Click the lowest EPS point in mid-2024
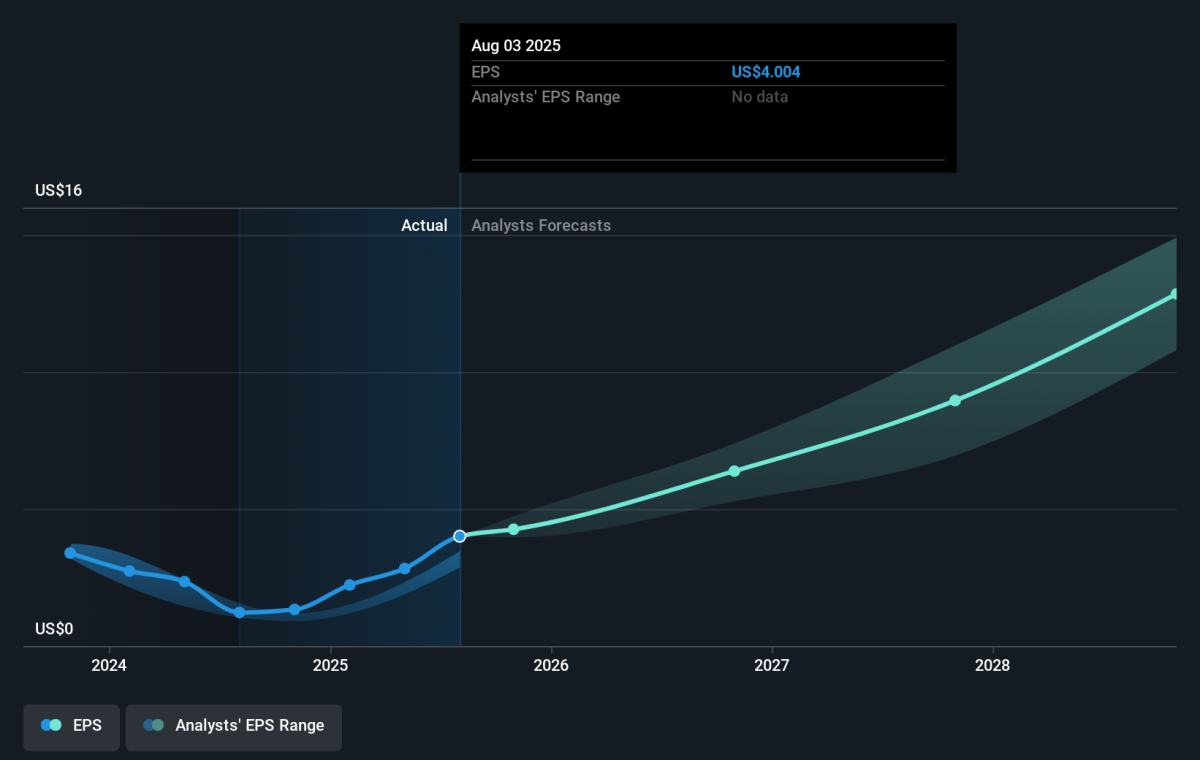 (240, 612)
